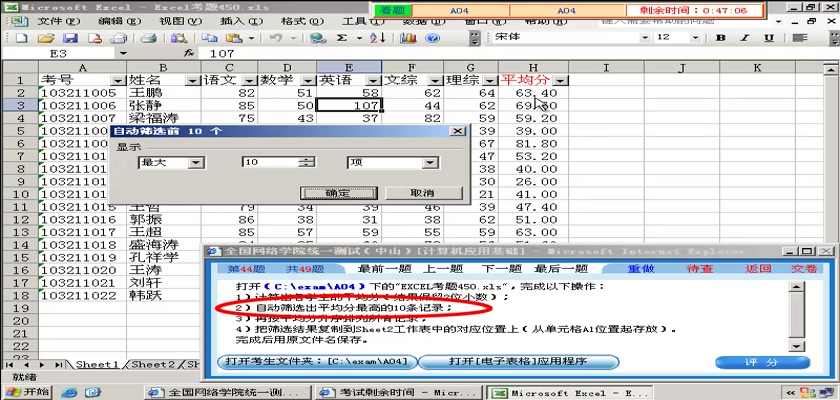This screenshot has height=400, width=840.
Task: Open the 语文 column filter arrow
Action: coord(249,80)
